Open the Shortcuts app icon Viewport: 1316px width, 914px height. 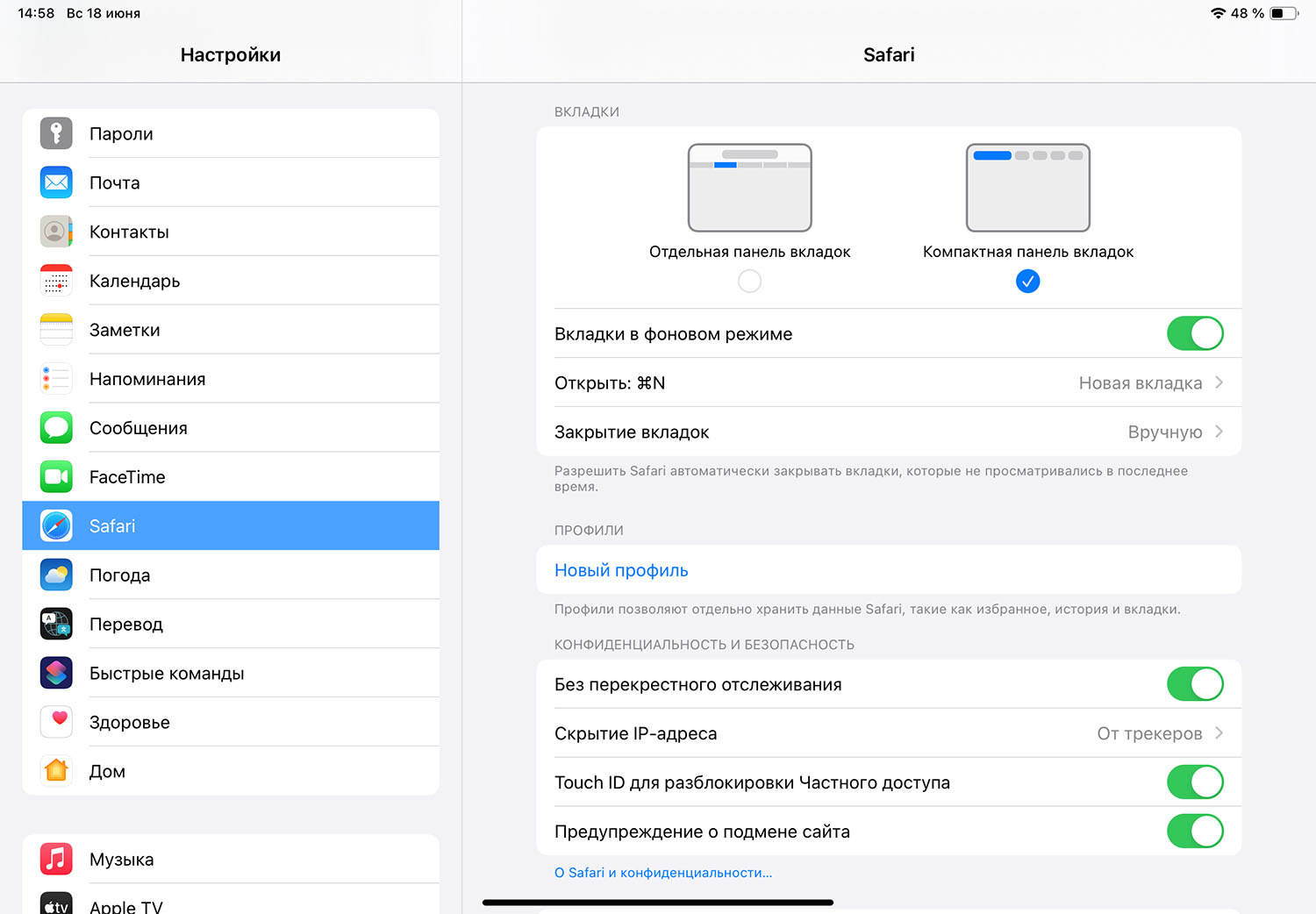[x=56, y=674]
